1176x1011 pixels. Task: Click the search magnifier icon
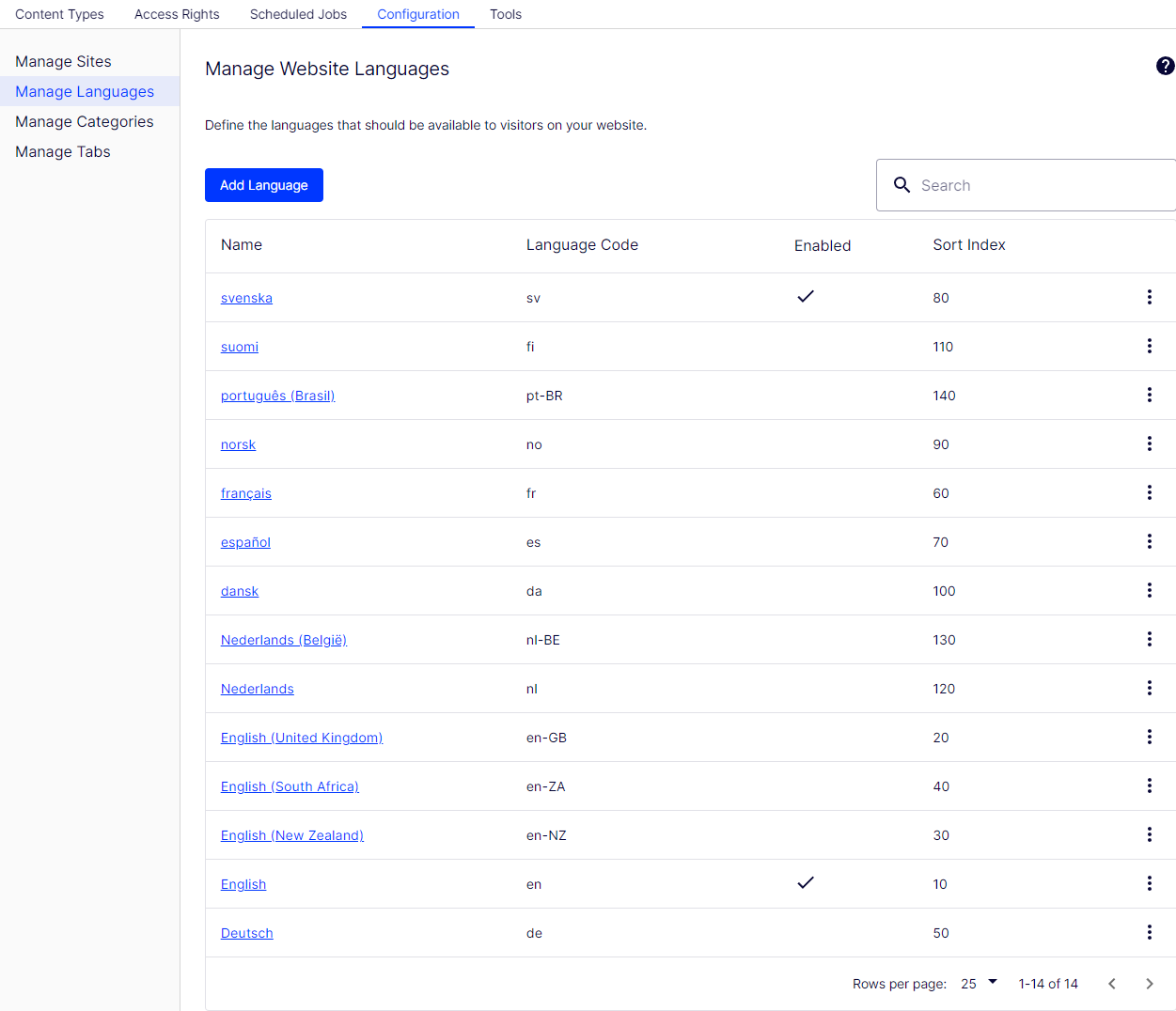click(x=902, y=185)
